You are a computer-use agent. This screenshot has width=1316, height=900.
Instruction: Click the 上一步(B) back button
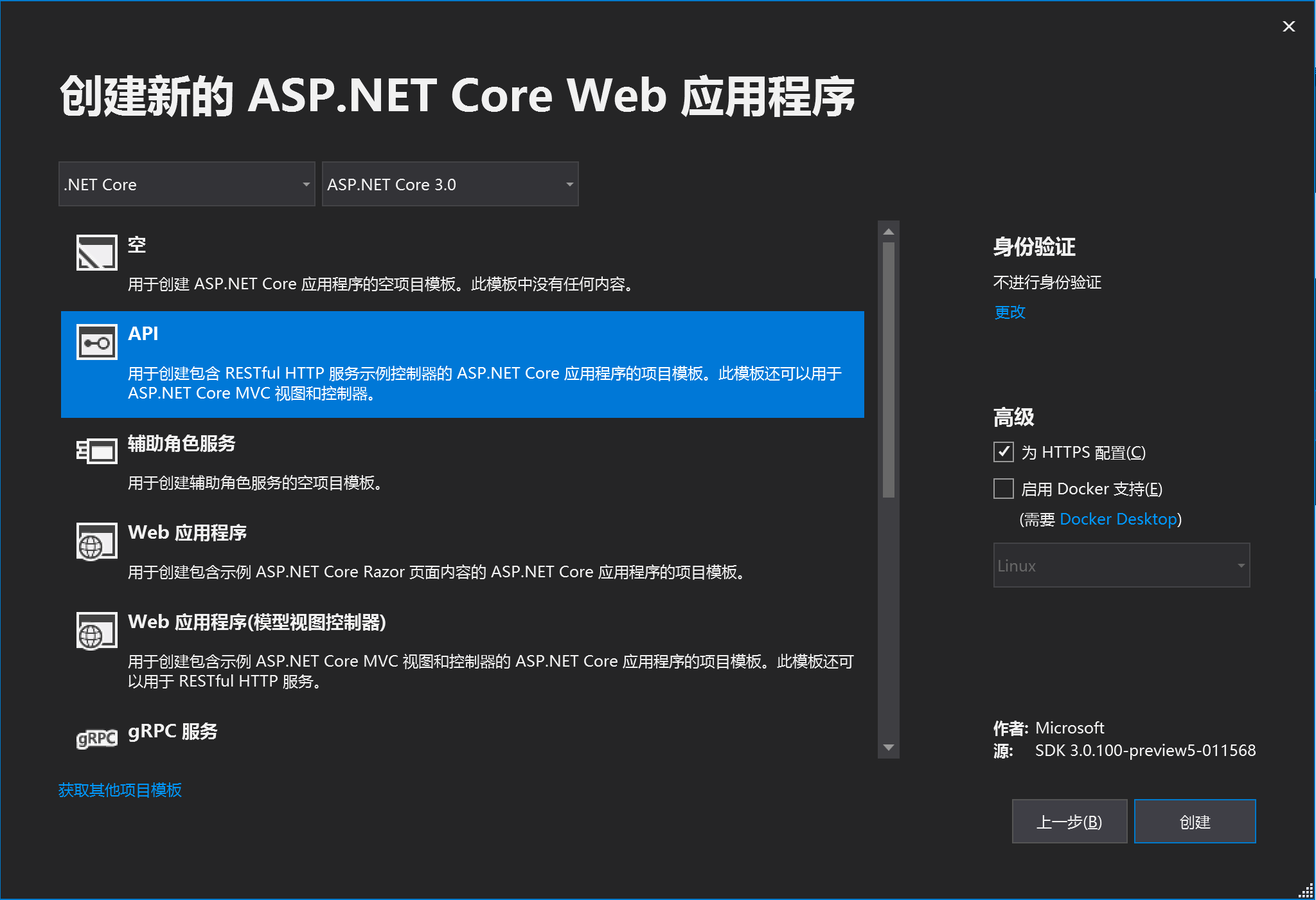point(1069,822)
